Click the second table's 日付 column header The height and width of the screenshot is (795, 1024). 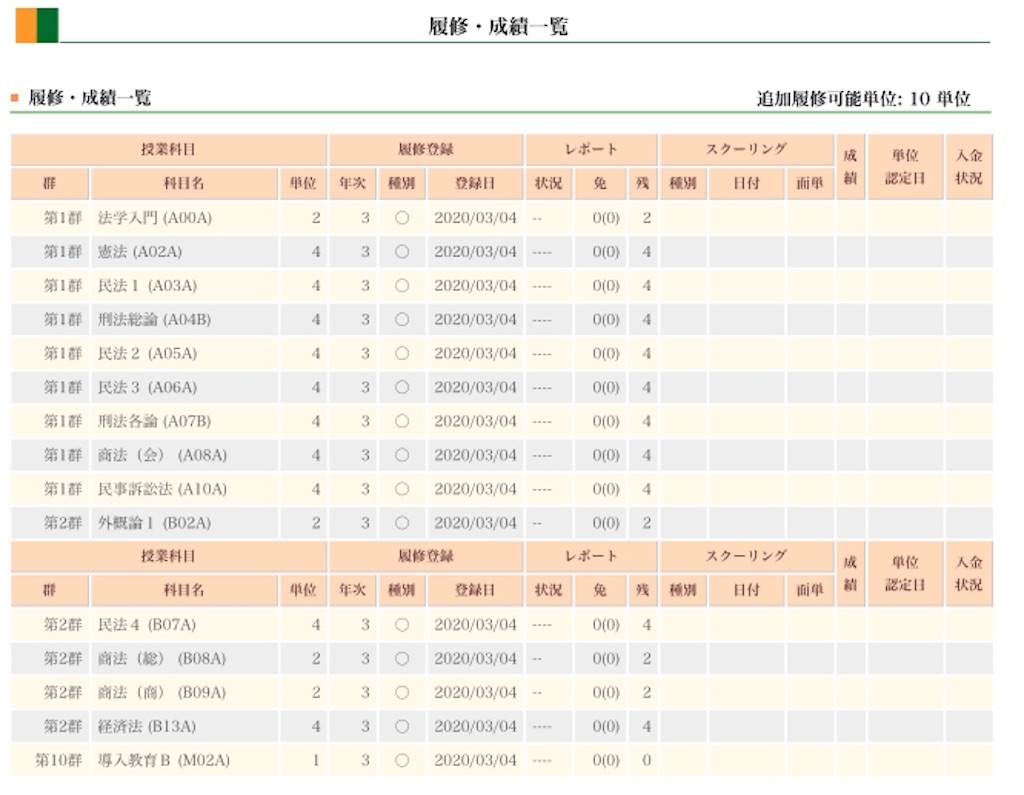click(746, 591)
